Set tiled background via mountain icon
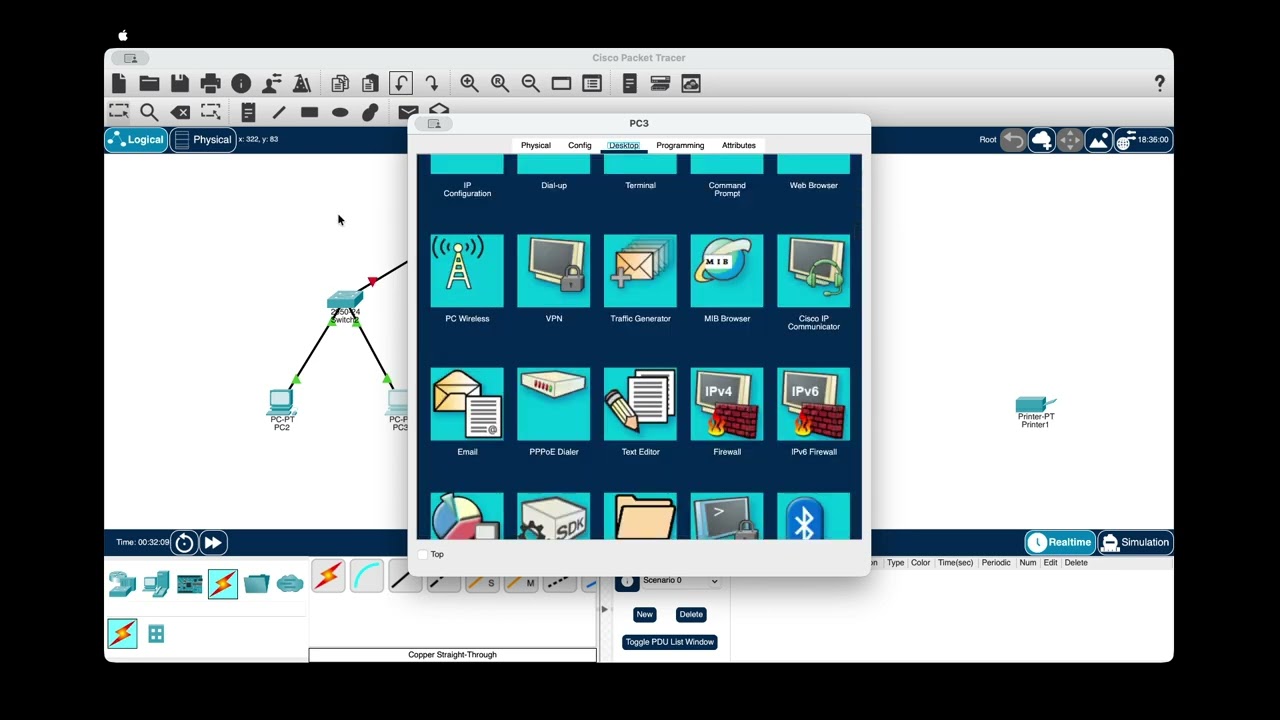This screenshot has height=720, width=1280. [1098, 140]
